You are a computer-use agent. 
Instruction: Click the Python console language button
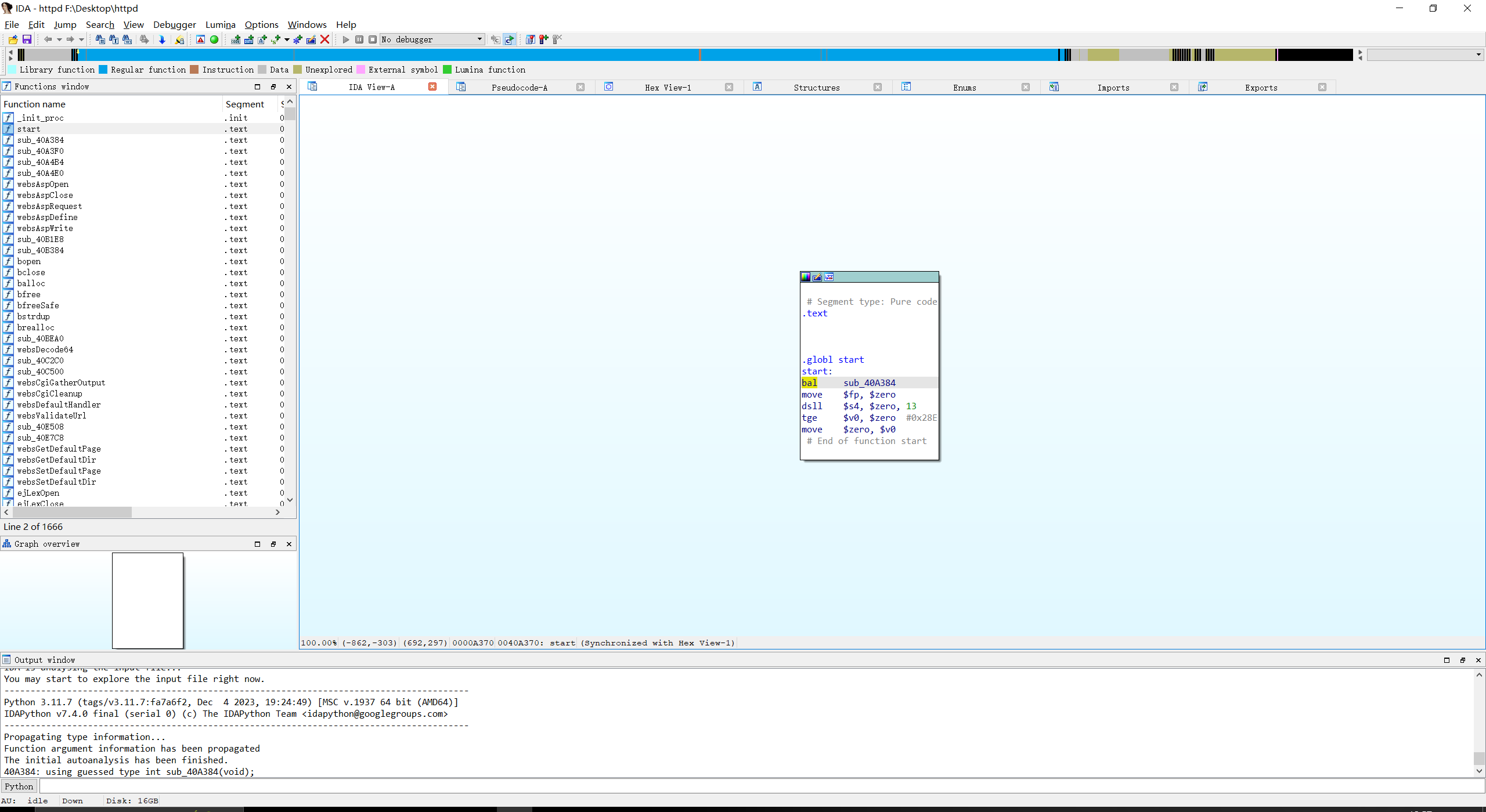(x=19, y=786)
